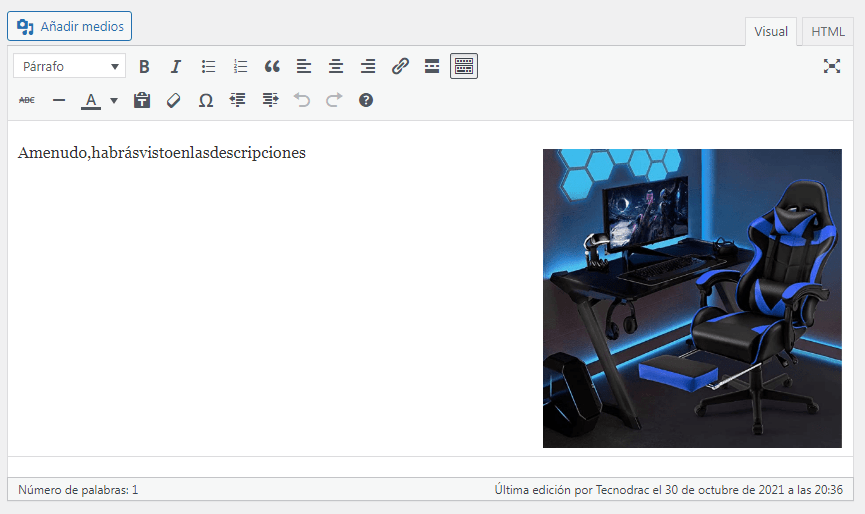
Task: Toggle the toolbar kitchen sink button
Action: (x=464, y=67)
